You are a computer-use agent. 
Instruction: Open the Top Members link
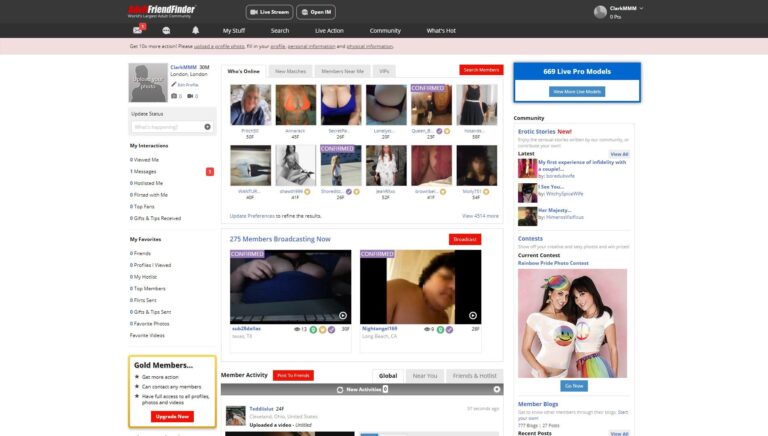click(x=148, y=289)
